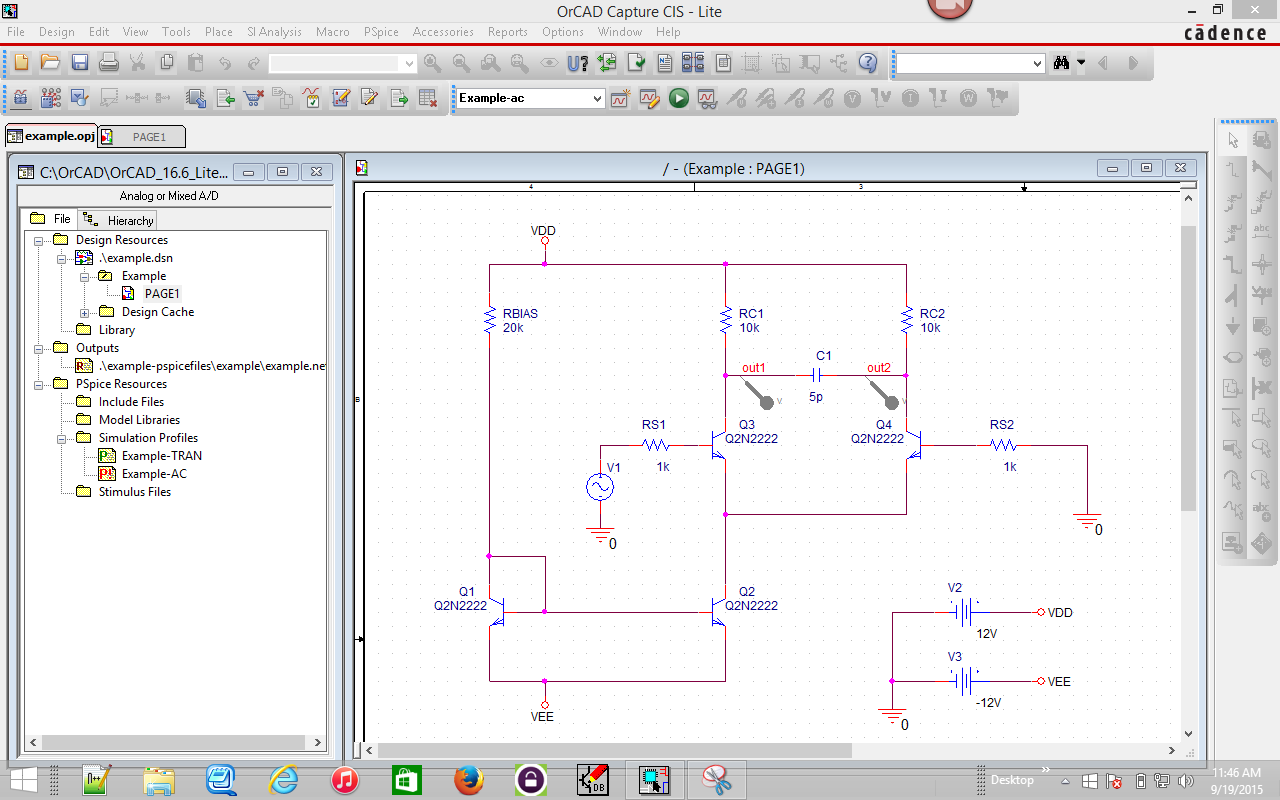
Task: Collapse the PSpice Resources tree node
Action: click(39, 384)
